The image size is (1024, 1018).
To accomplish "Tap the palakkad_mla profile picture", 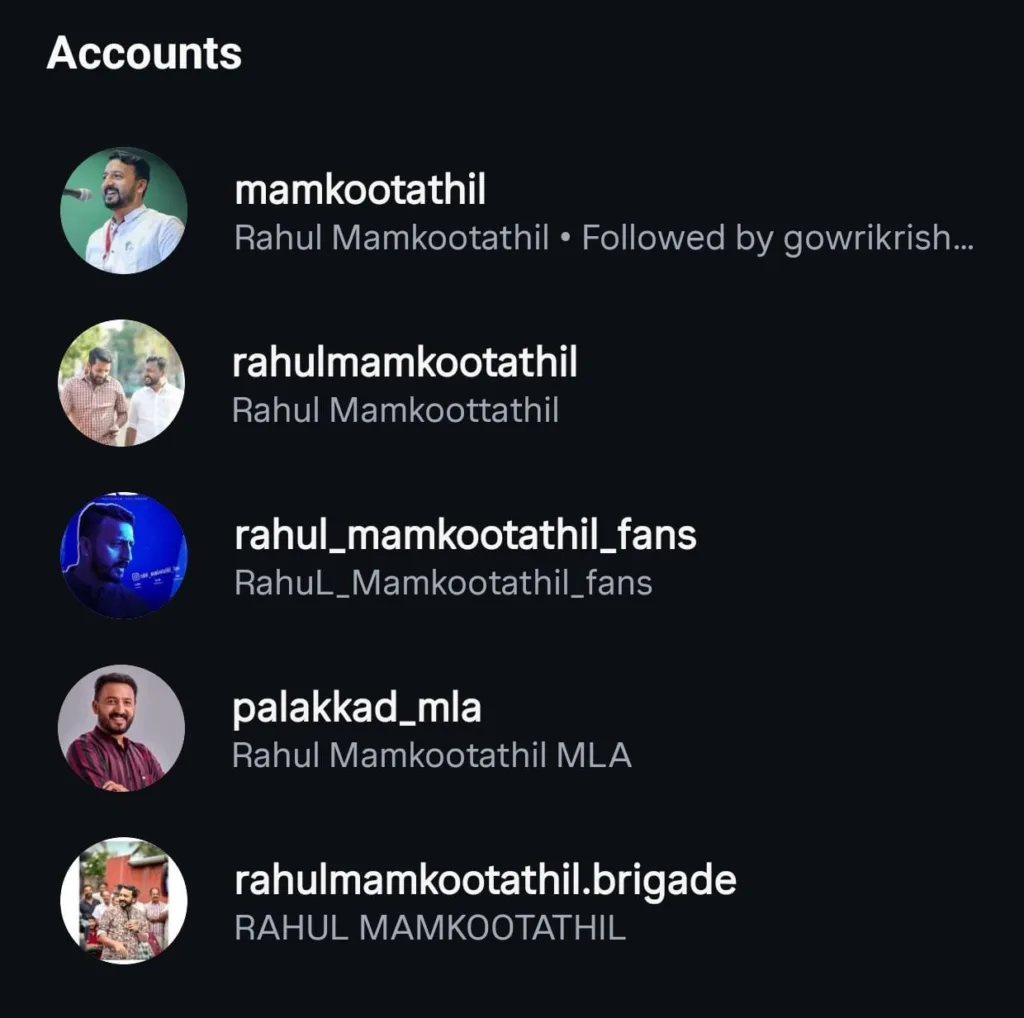I will pos(122,728).
